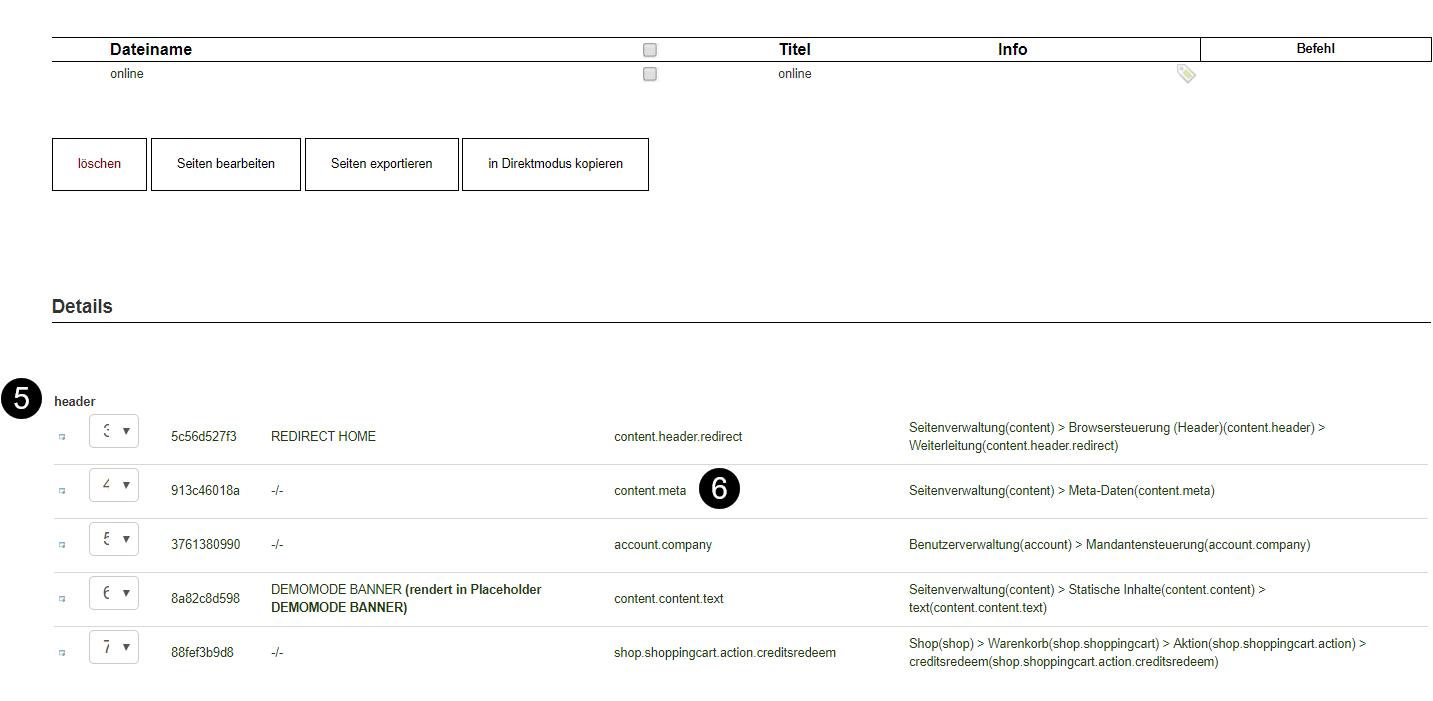Viewport: 1433px width, 701px height.
Task: Click the online filename in the table
Action: [x=127, y=74]
